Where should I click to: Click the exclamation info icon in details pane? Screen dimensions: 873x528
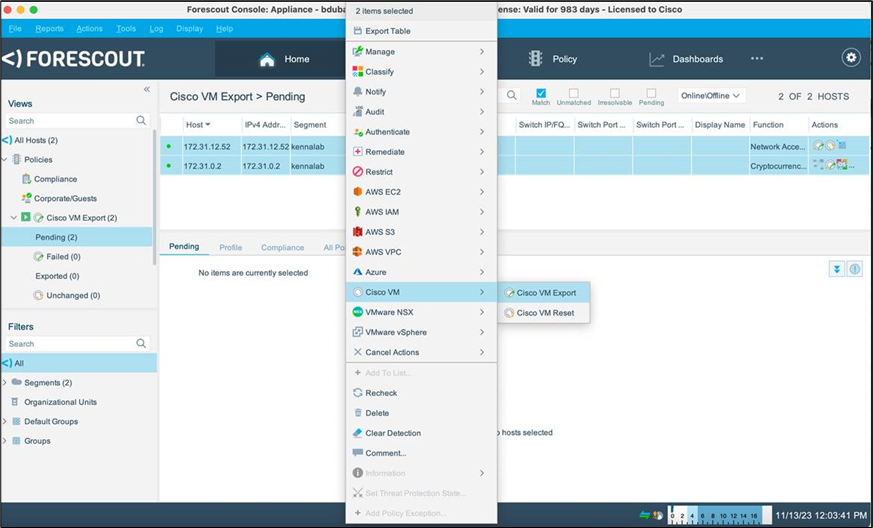pyautogui.click(x=855, y=269)
